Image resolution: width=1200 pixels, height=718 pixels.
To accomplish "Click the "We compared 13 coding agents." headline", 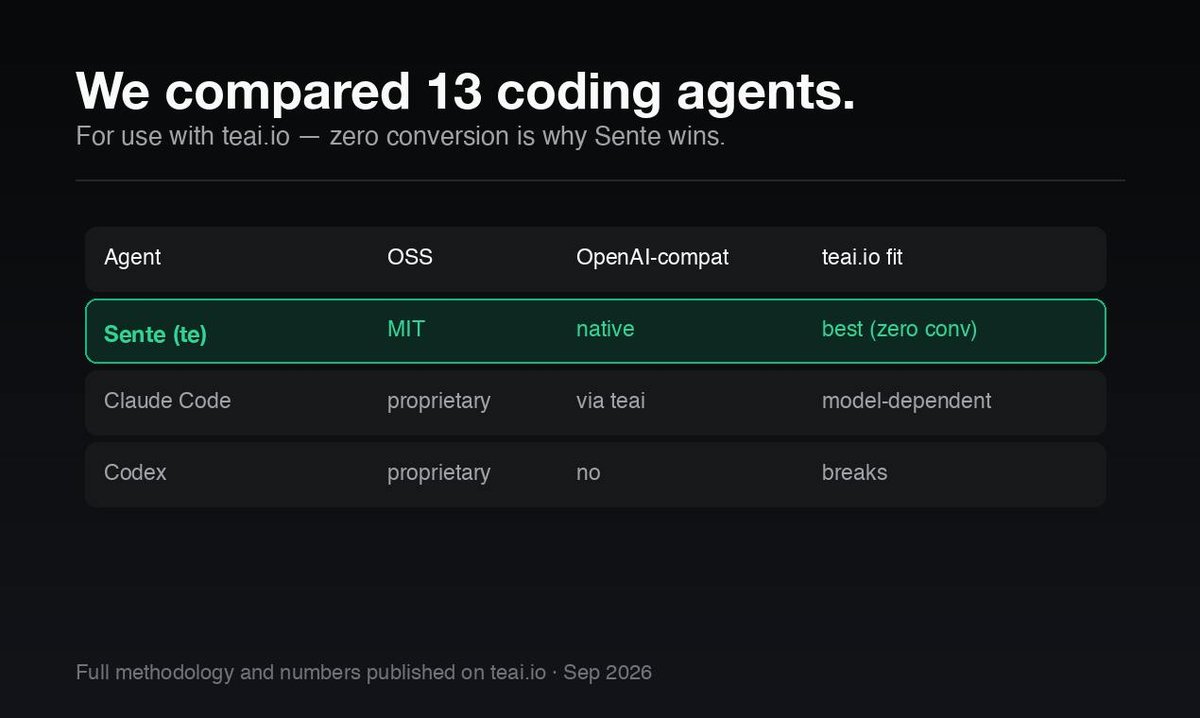I will tap(465, 93).
